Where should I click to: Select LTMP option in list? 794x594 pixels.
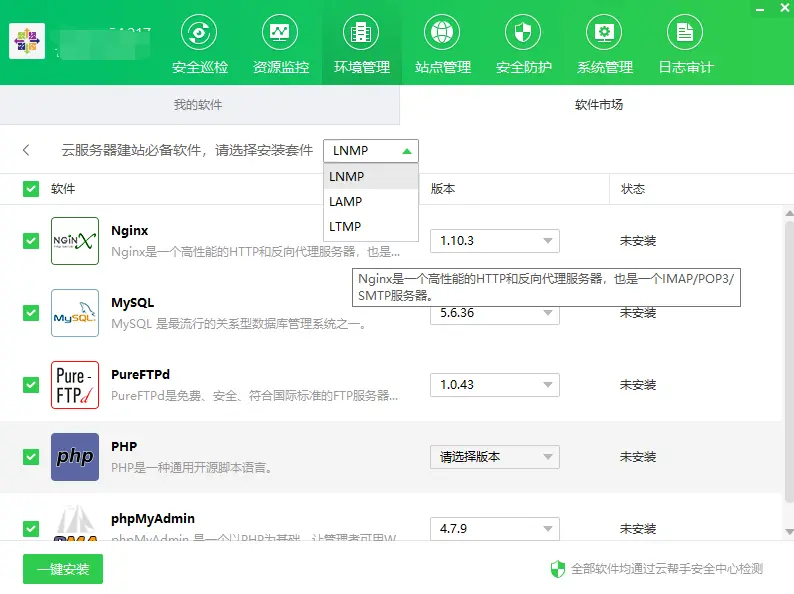coord(371,226)
